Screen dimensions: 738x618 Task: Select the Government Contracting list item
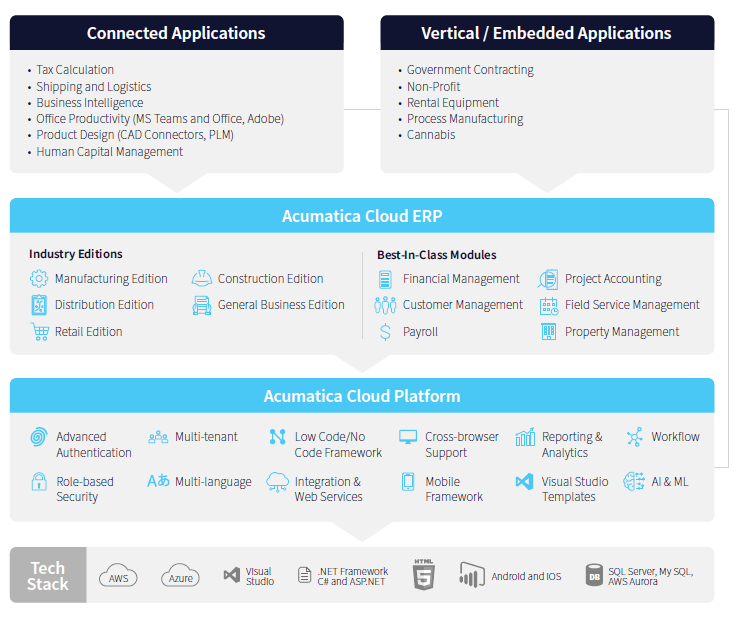(470, 70)
